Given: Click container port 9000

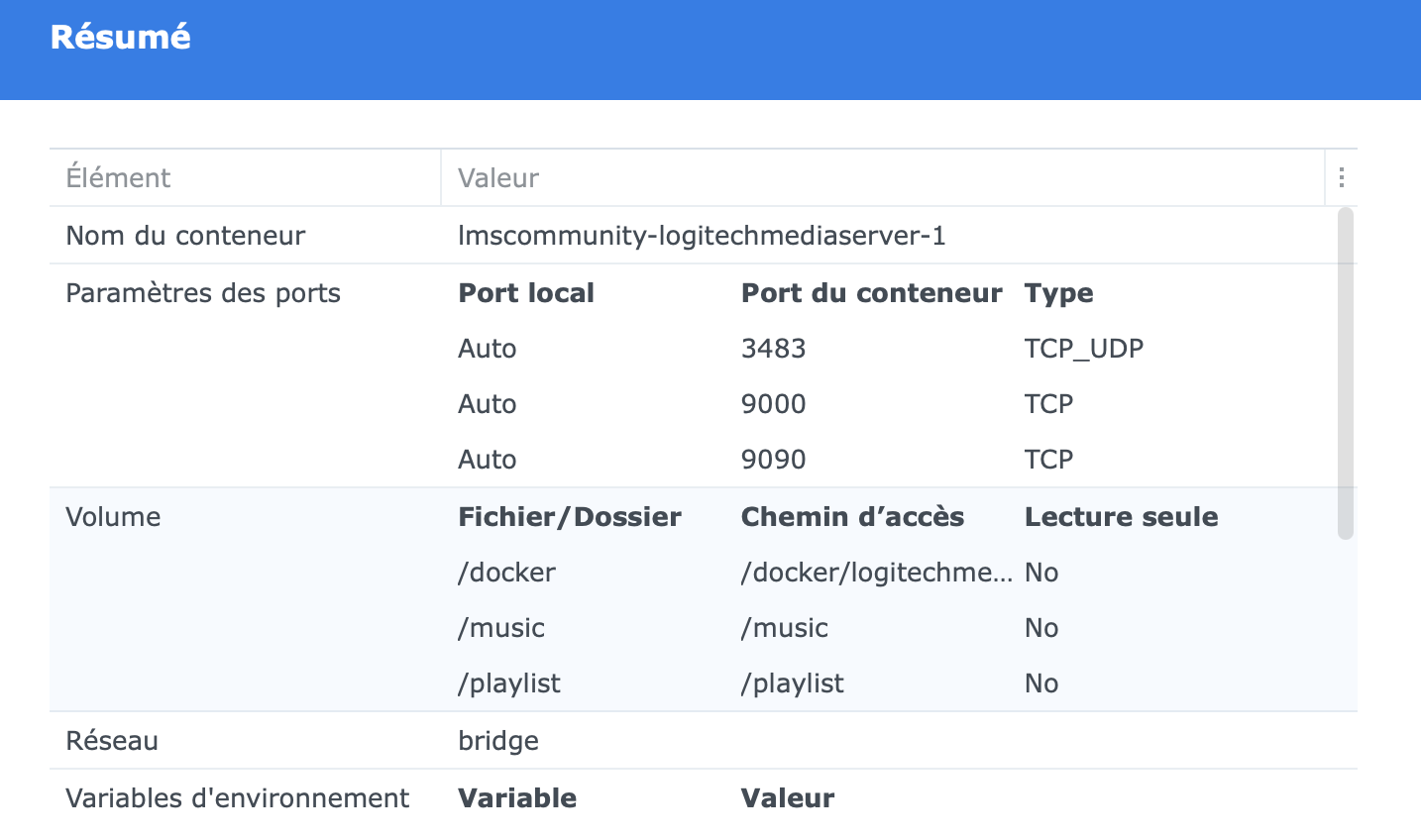Looking at the screenshot, I should (x=773, y=404).
